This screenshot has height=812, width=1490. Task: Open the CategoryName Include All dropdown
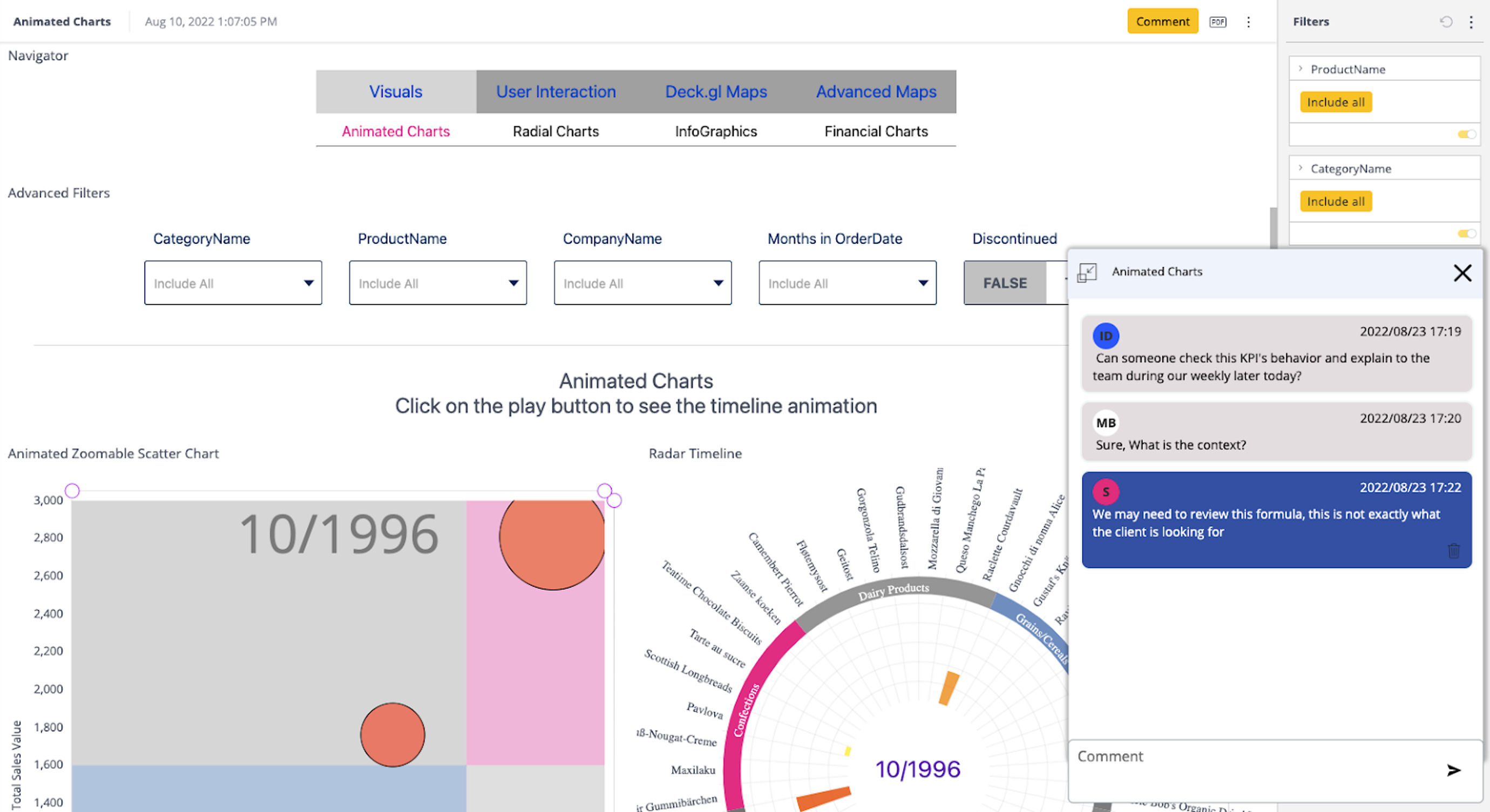(233, 283)
